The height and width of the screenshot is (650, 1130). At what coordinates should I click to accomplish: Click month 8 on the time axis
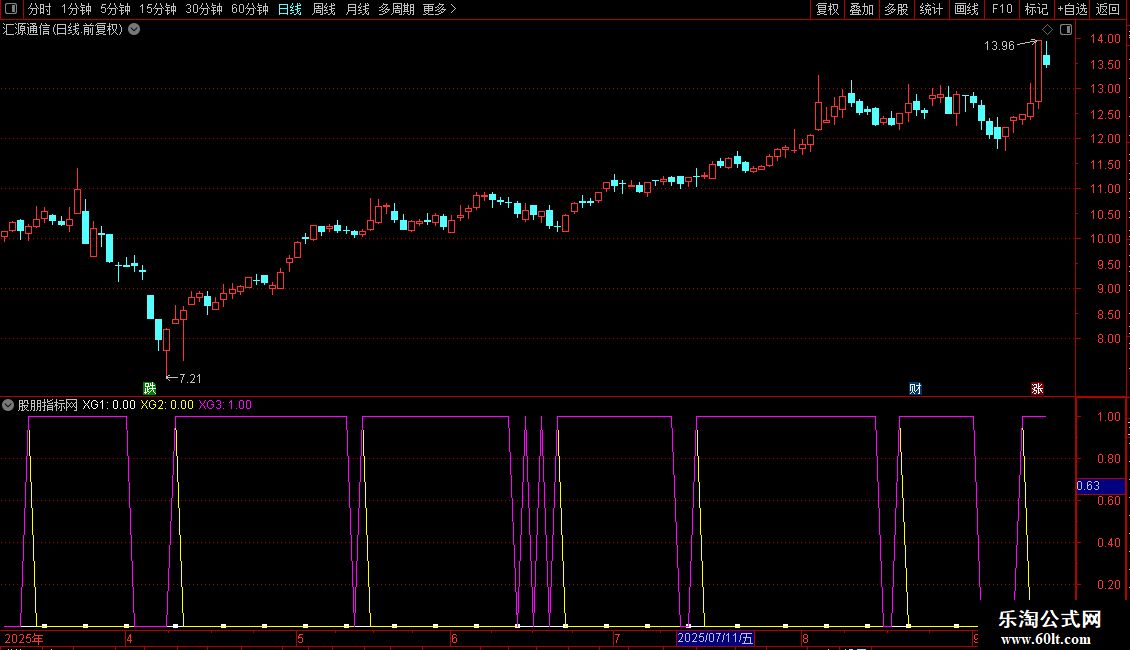(805, 638)
